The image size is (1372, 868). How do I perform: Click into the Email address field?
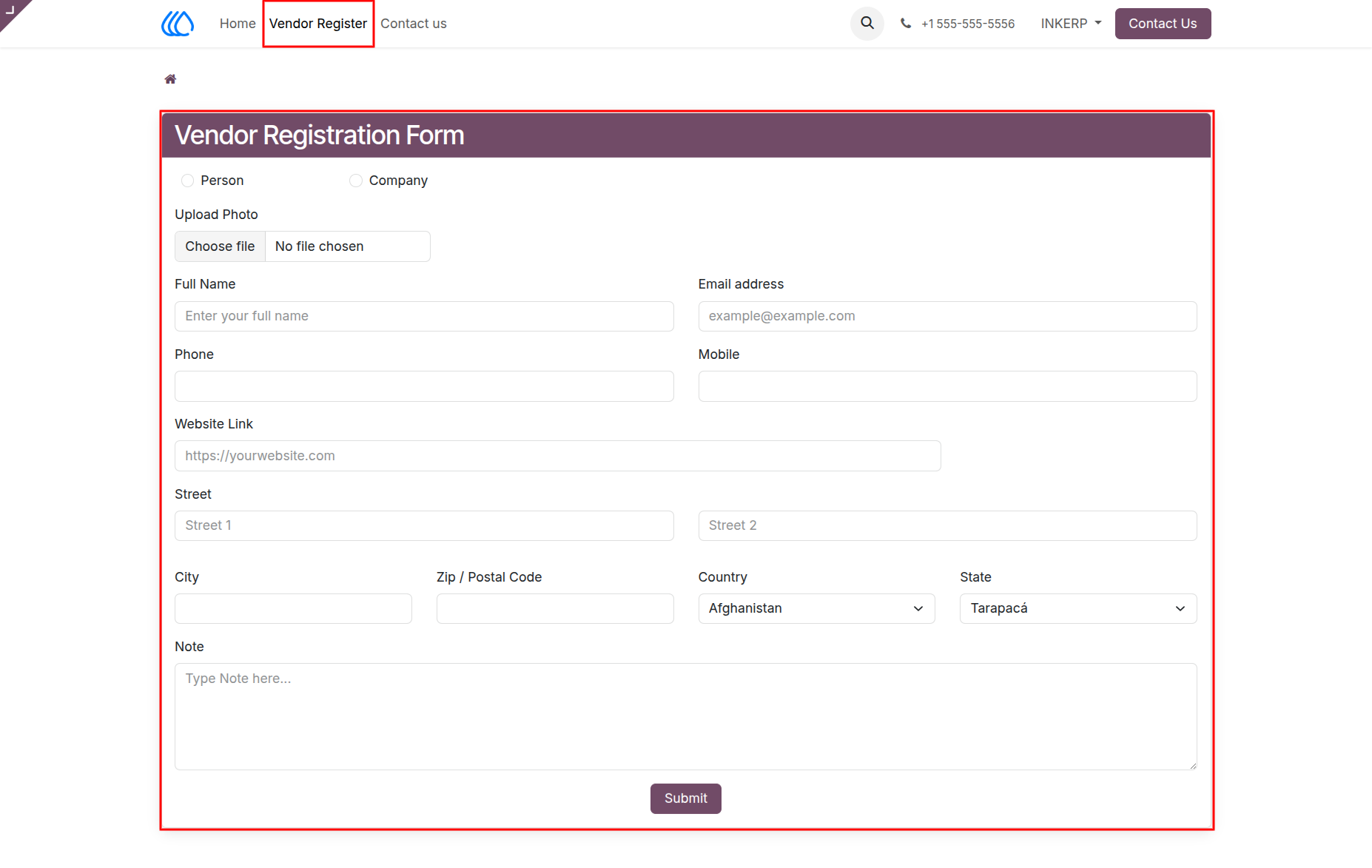[947, 316]
